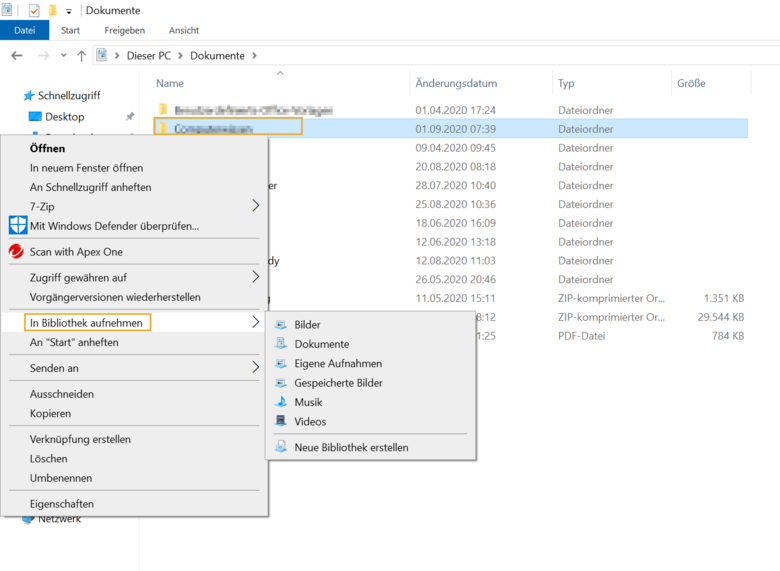Sort by the Größe column header
This screenshot has height=571, width=780.
(x=691, y=83)
